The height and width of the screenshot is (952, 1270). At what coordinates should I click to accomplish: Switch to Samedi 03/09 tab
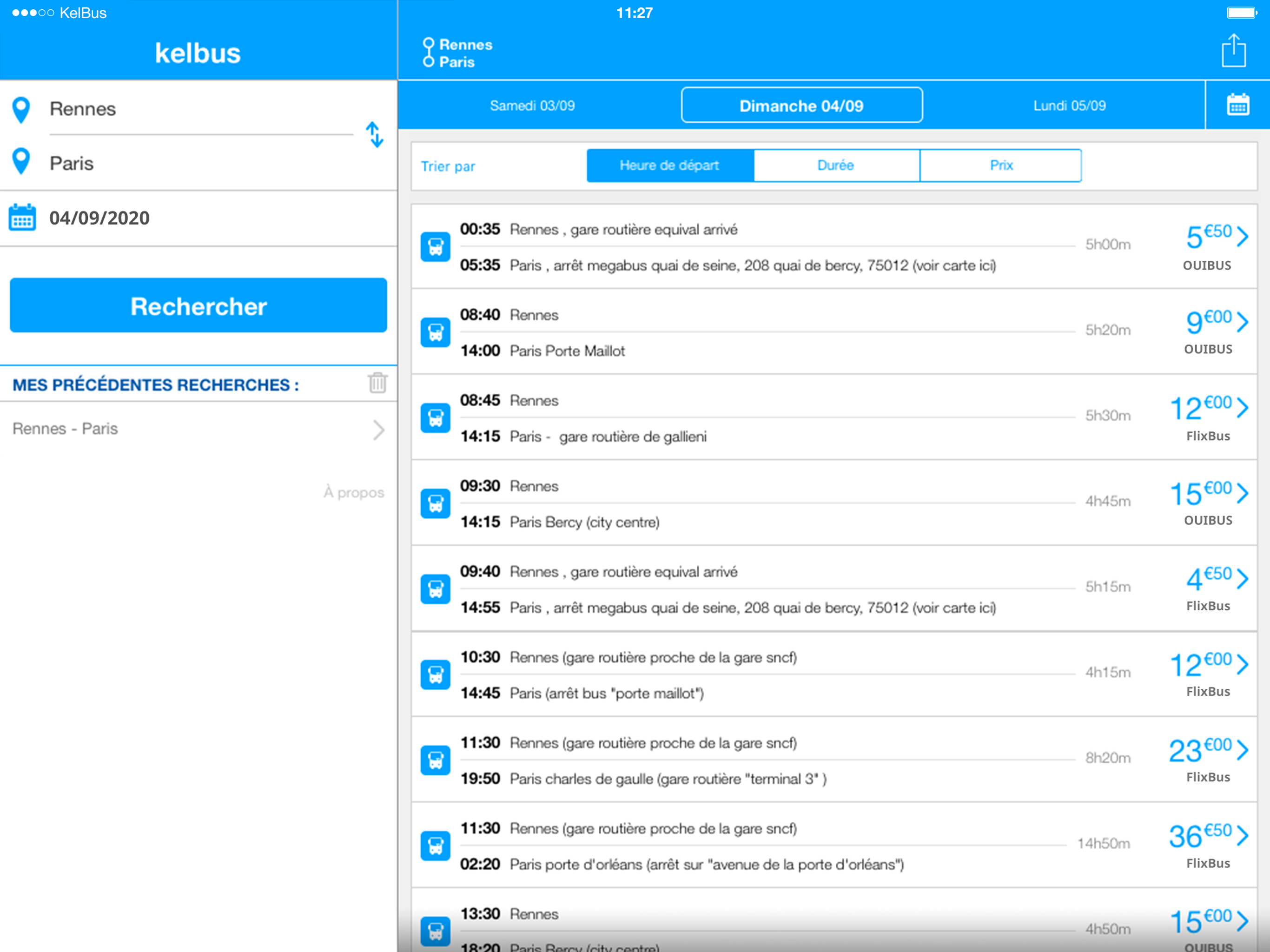coord(532,106)
